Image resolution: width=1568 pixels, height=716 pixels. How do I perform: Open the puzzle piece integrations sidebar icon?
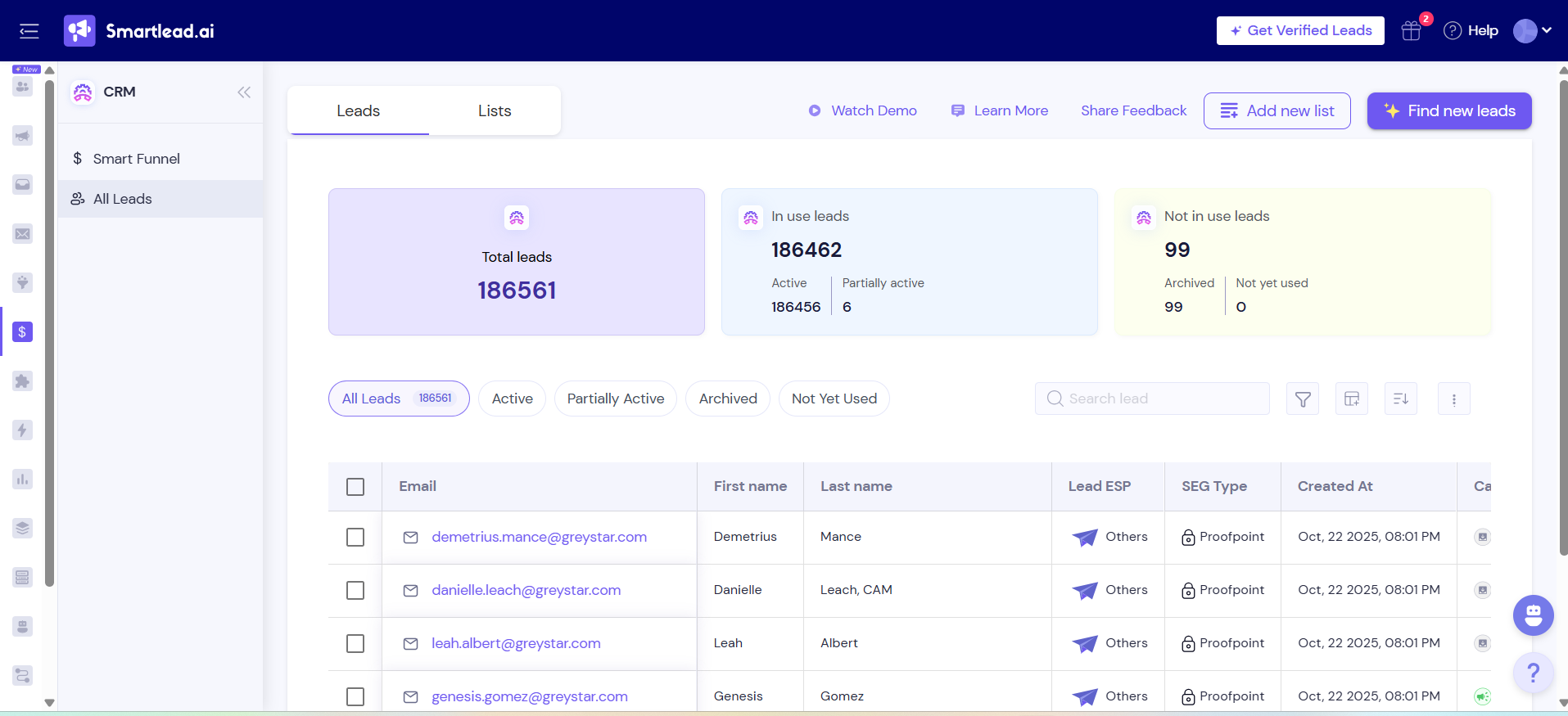(23, 381)
